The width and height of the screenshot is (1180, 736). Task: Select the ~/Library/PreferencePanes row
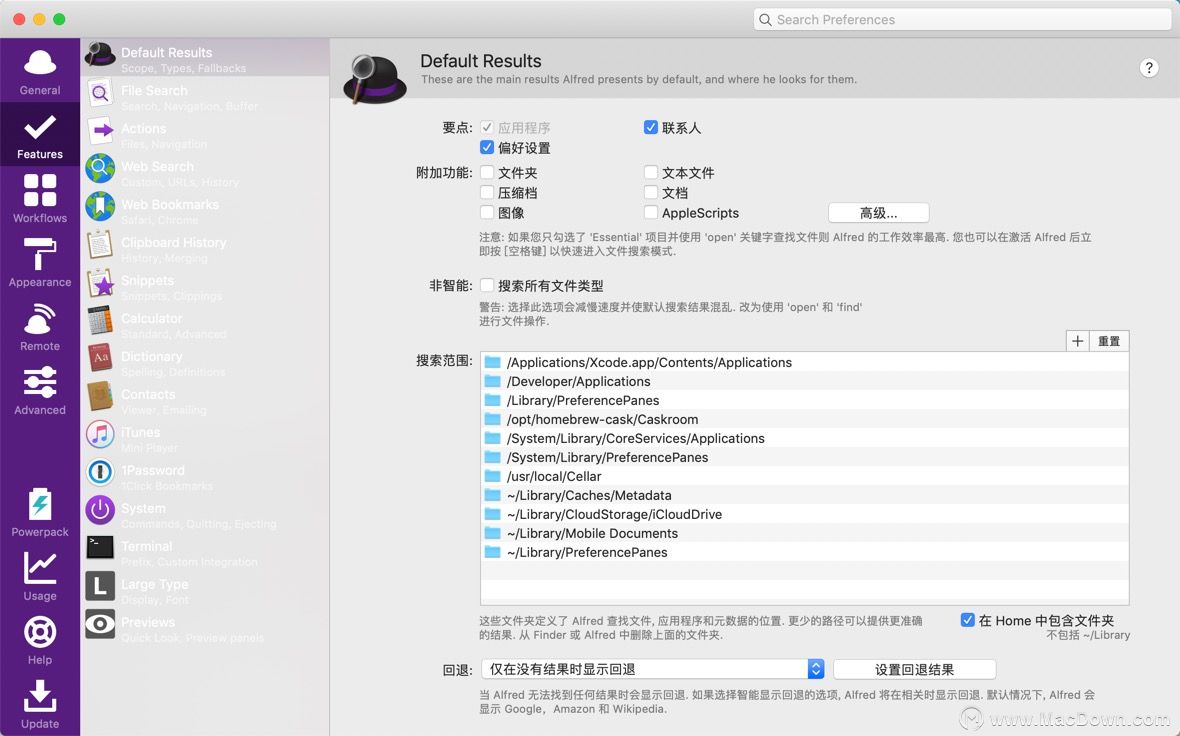804,552
